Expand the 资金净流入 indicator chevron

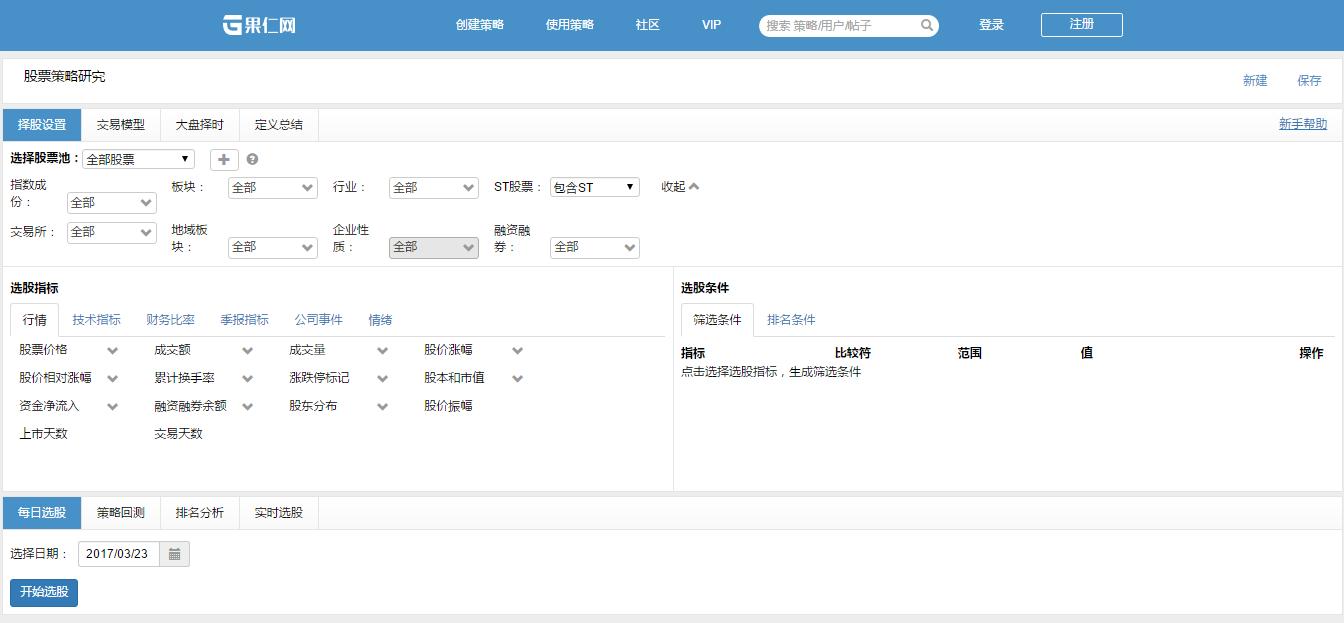112,407
